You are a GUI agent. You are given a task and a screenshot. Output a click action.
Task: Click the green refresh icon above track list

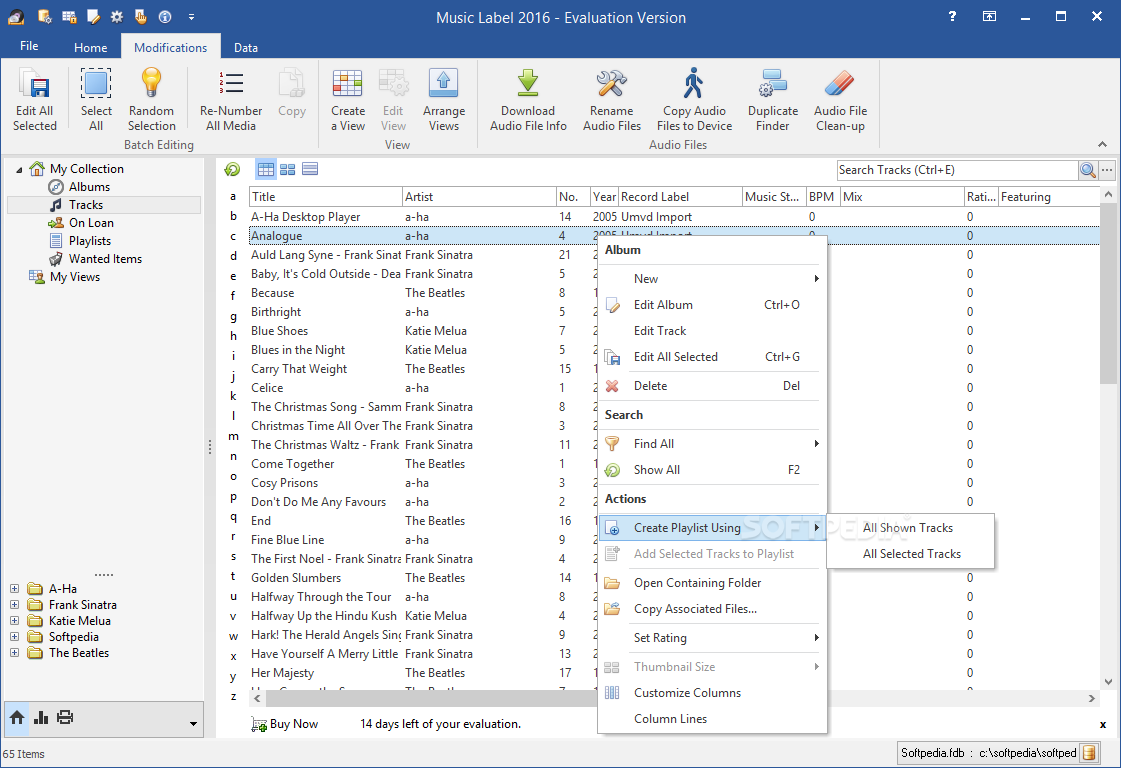(x=232, y=169)
